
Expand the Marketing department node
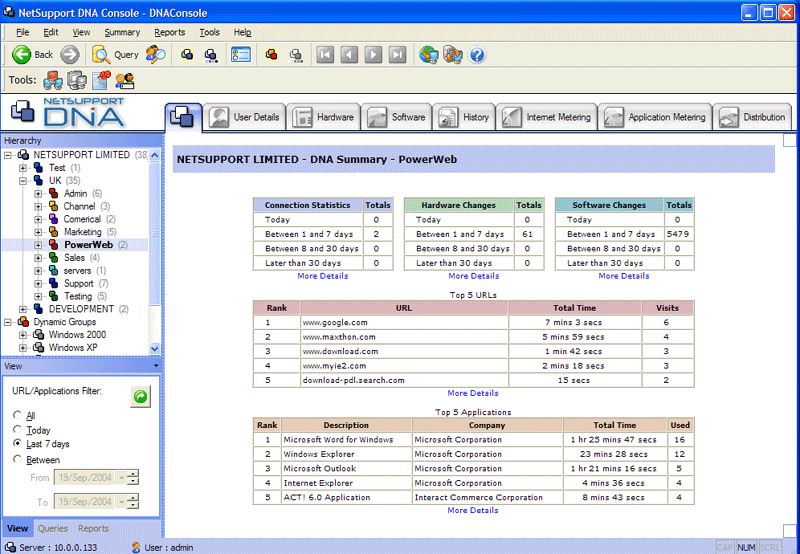tap(38, 232)
